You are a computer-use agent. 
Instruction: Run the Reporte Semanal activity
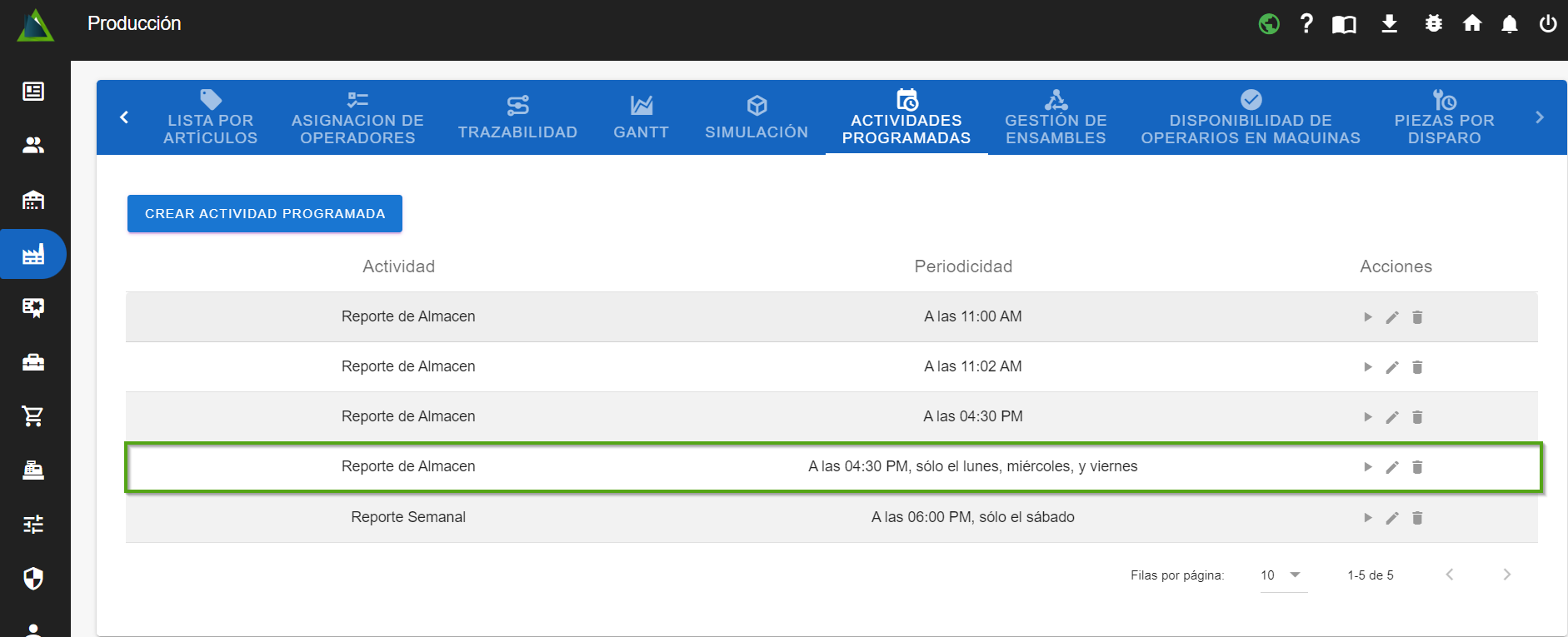click(x=1367, y=518)
